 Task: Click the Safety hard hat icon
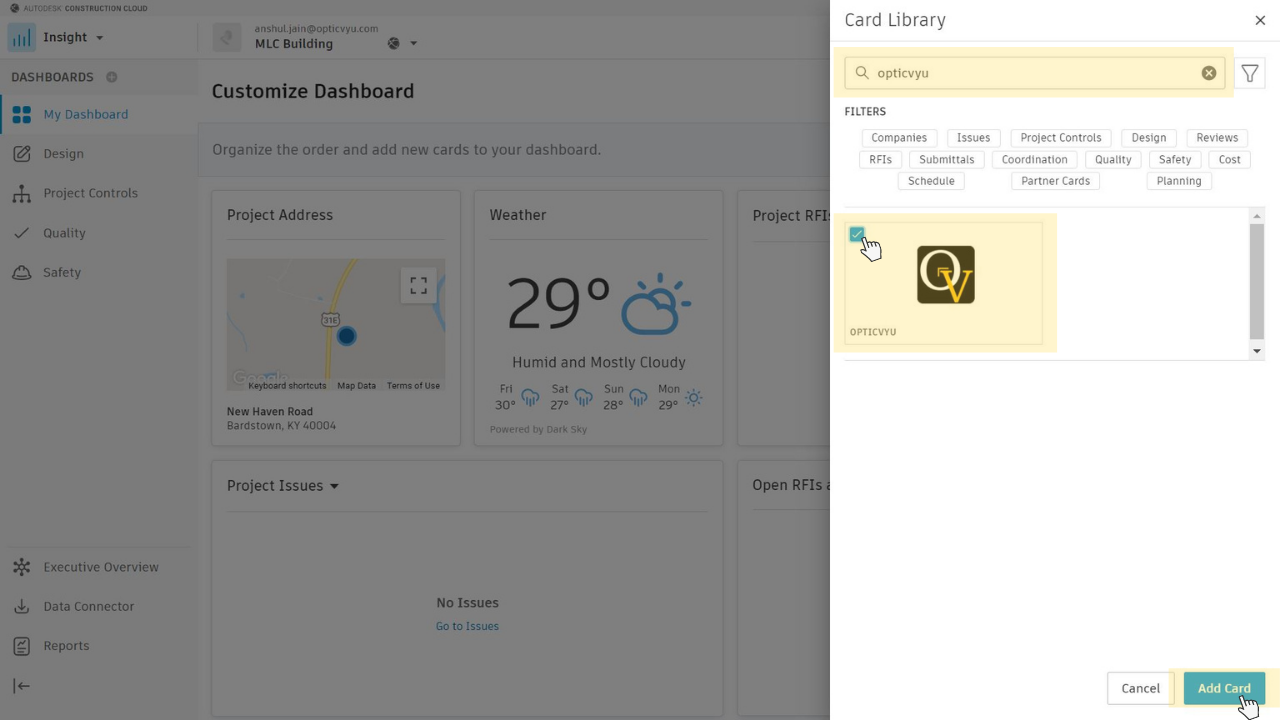[x=22, y=272]
